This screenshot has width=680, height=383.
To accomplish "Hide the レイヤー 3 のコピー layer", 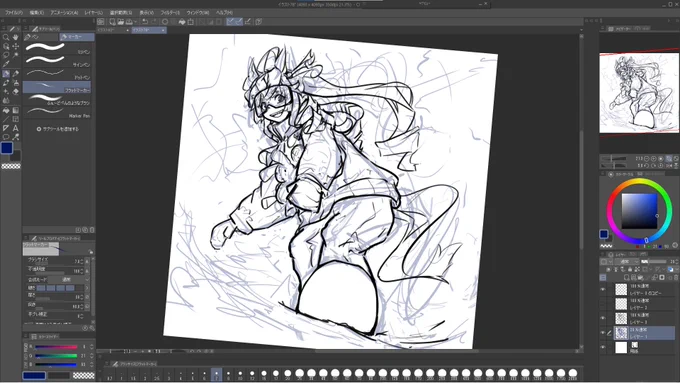I will tap(603, 289).
